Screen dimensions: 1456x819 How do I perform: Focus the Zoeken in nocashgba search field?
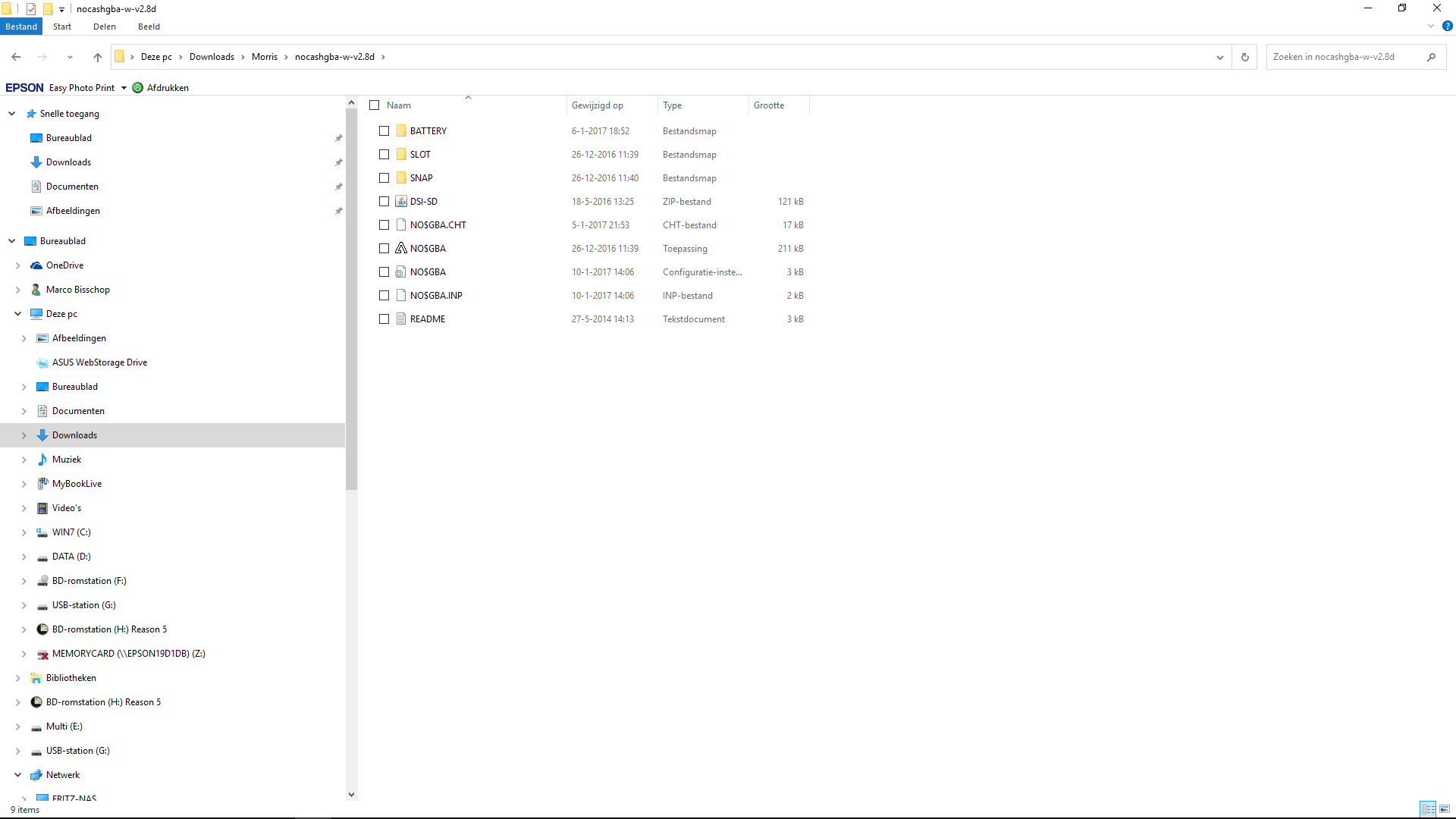1342,57
